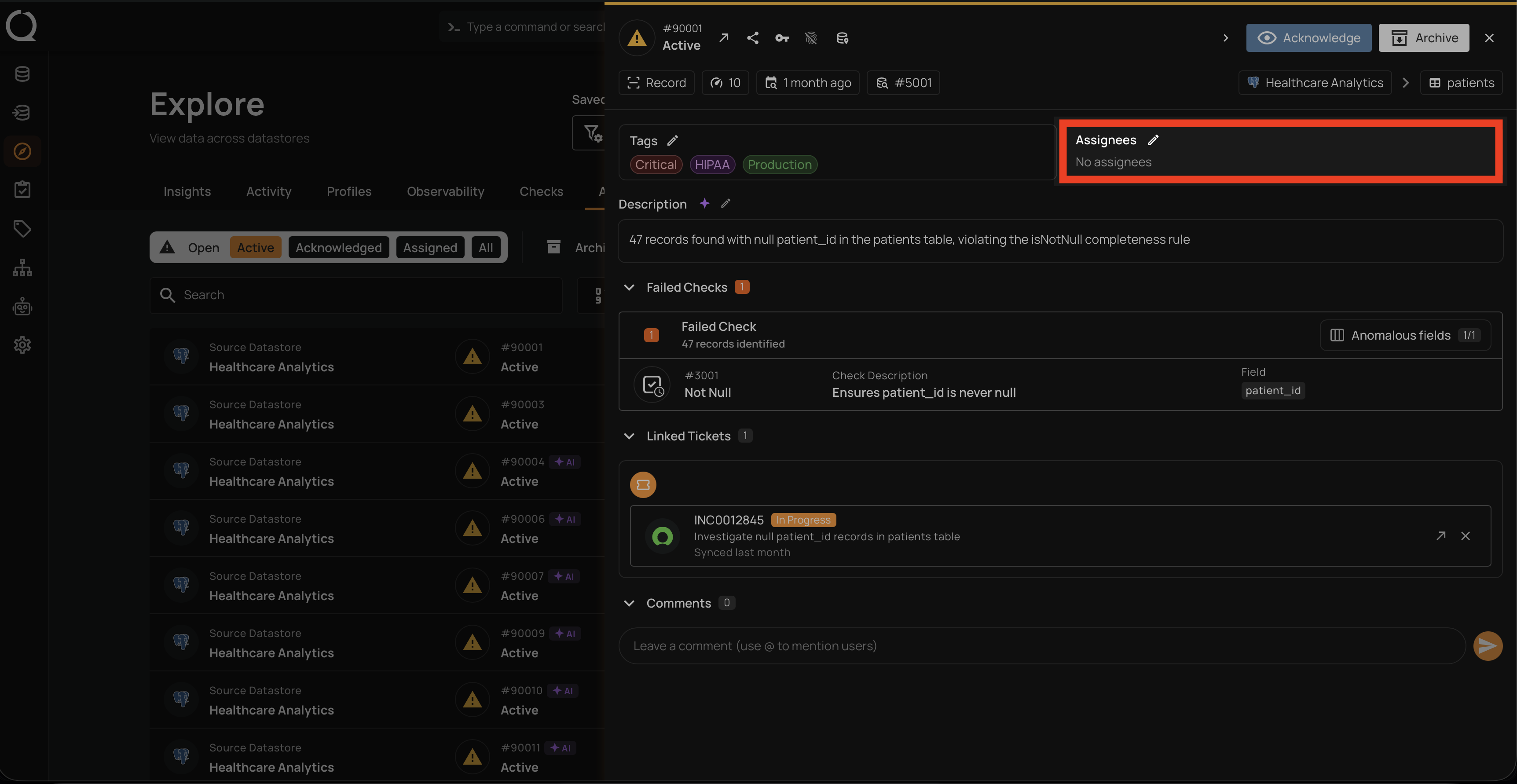Open Anomalous fields 1/1 selector
The height and width of the screenshot is (784, 1517).
tap(1405, 335)
